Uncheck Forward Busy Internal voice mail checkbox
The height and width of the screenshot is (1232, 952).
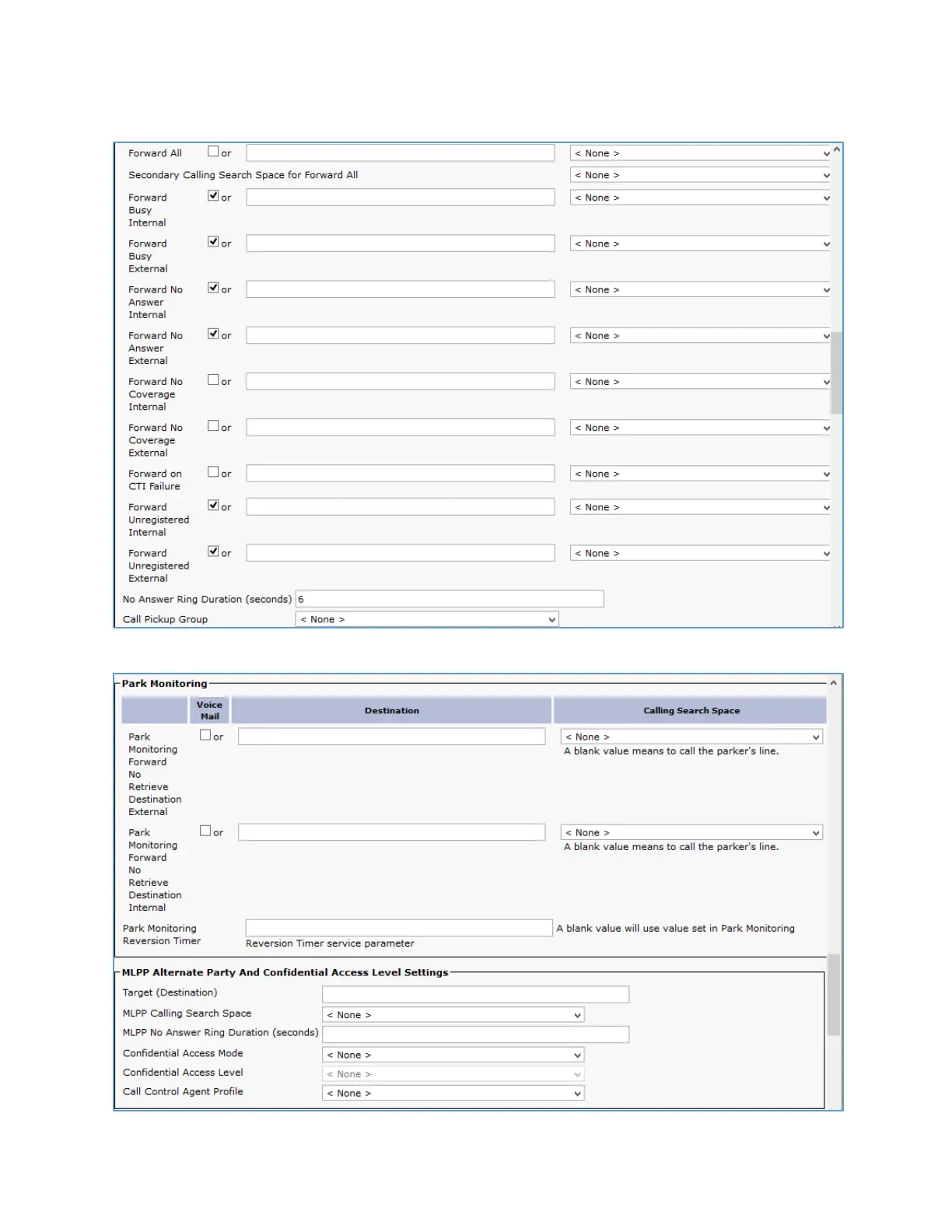point(213,196)
